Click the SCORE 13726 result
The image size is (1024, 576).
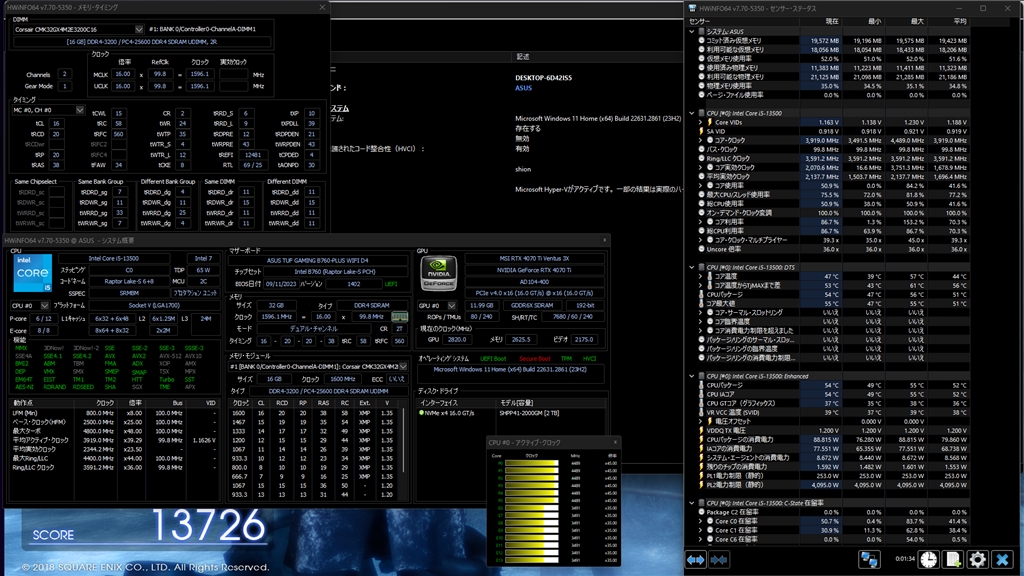[x=149, y=526]
